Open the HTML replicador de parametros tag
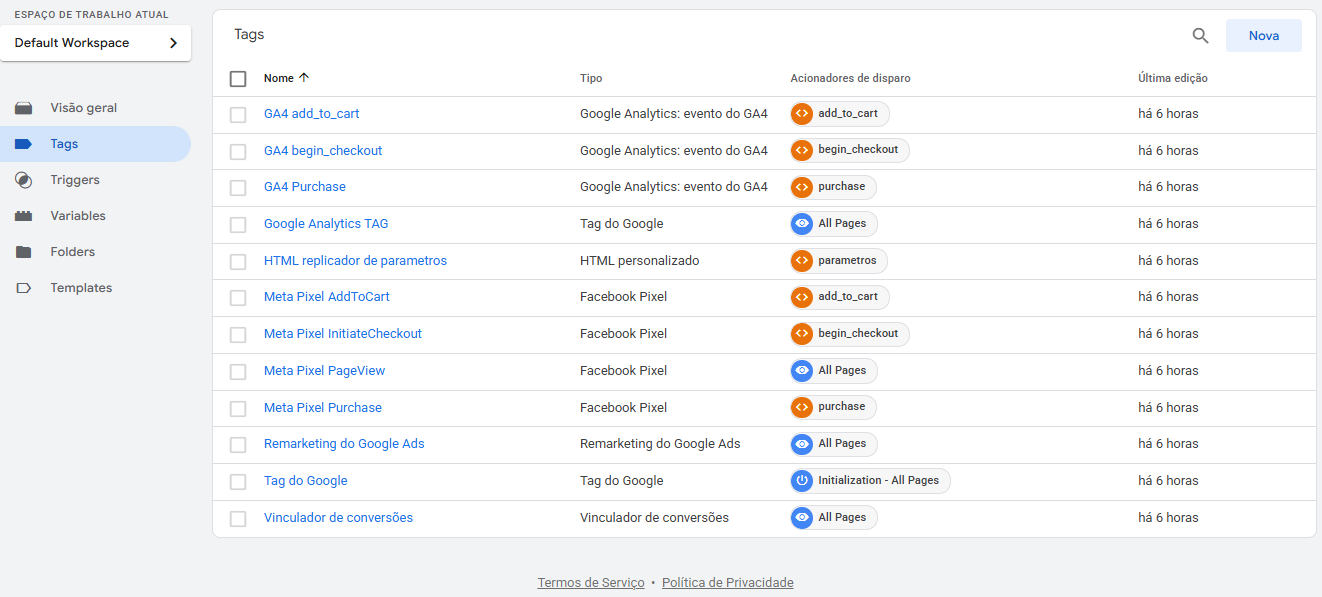 pyautogui.click(x=355, y=261)
